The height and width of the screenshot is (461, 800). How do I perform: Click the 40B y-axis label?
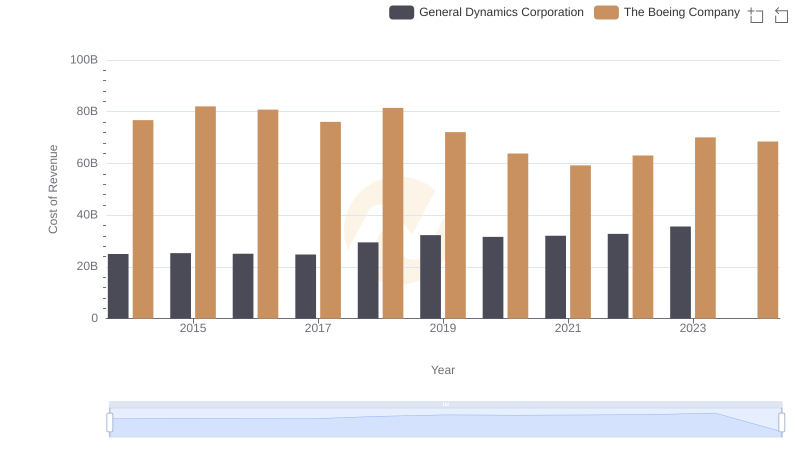[87, 215]
